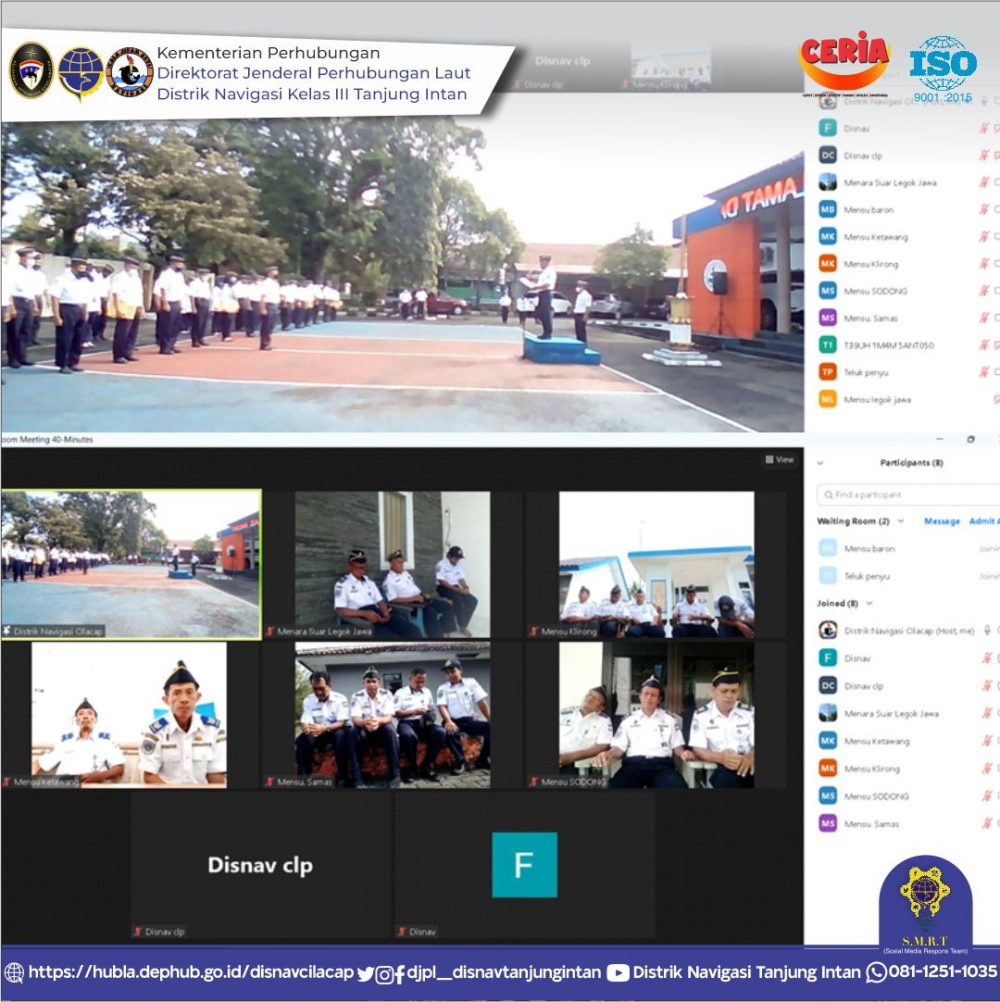Click the Twitter bird icon in the footer

pyautogui.click(x=365, y=974)
